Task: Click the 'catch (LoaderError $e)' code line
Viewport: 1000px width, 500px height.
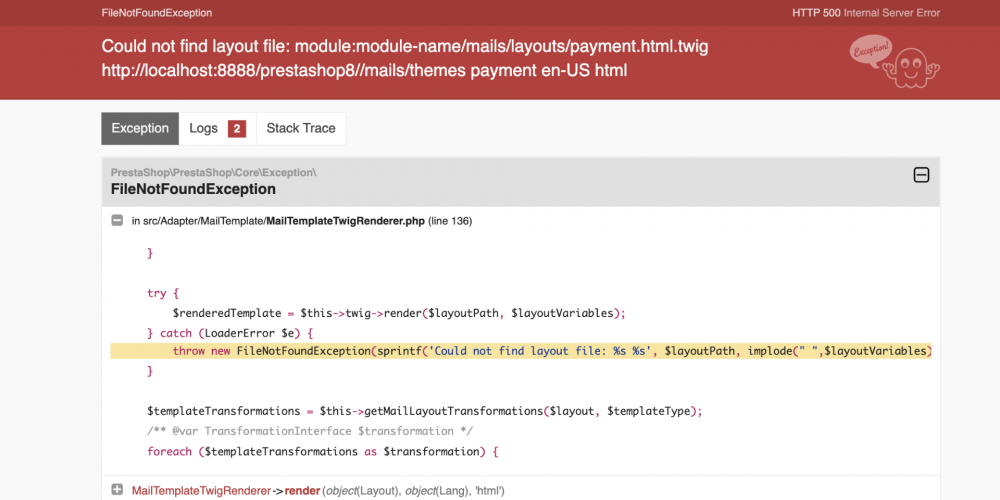Action: (231, 333)
